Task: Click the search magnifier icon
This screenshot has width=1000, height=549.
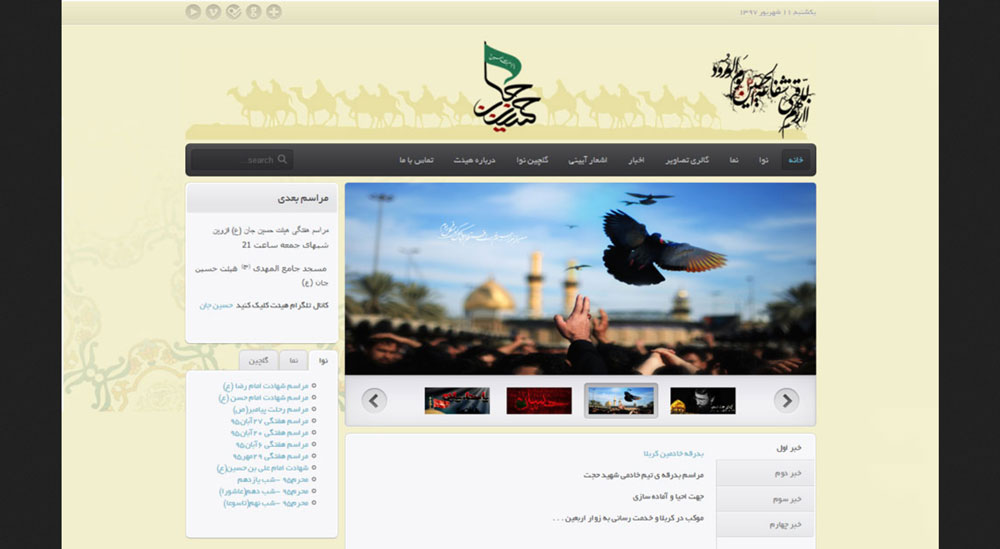Action: click(x=283, y=159)
